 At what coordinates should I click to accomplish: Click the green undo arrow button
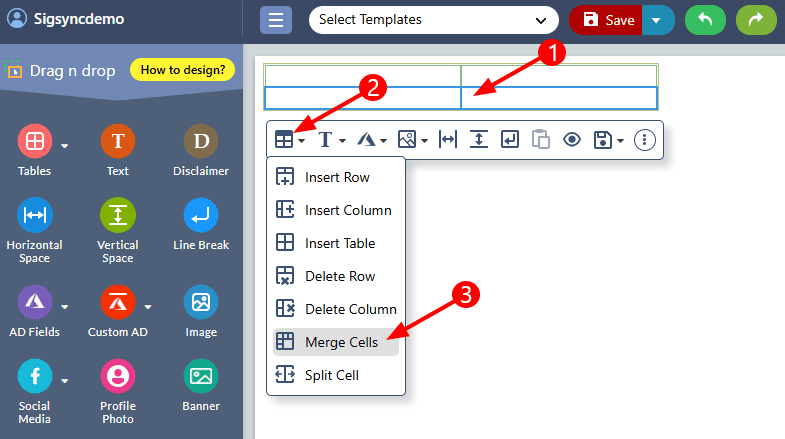705,20
